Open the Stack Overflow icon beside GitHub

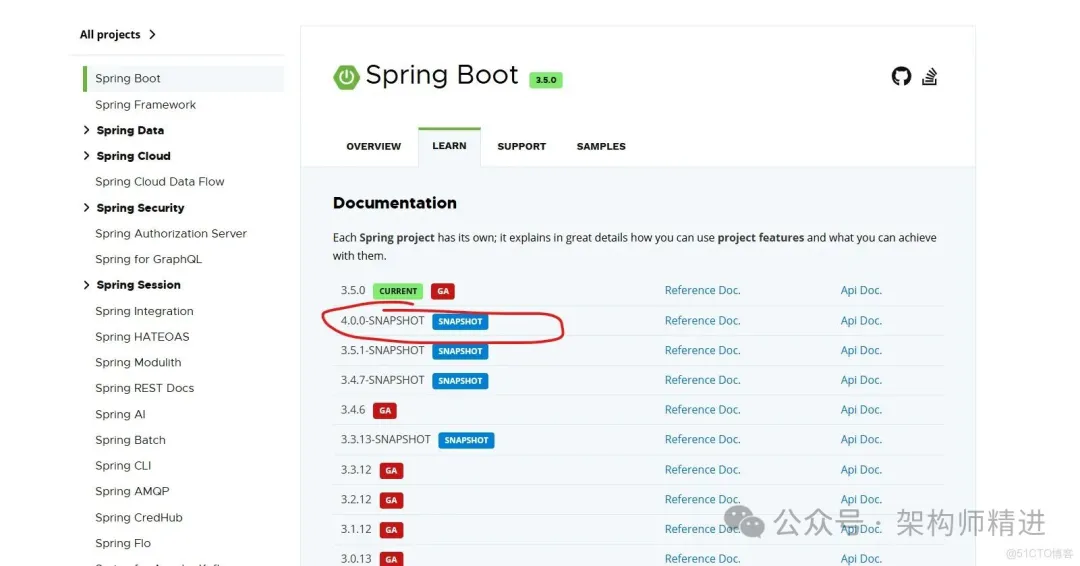click(930, 76)
